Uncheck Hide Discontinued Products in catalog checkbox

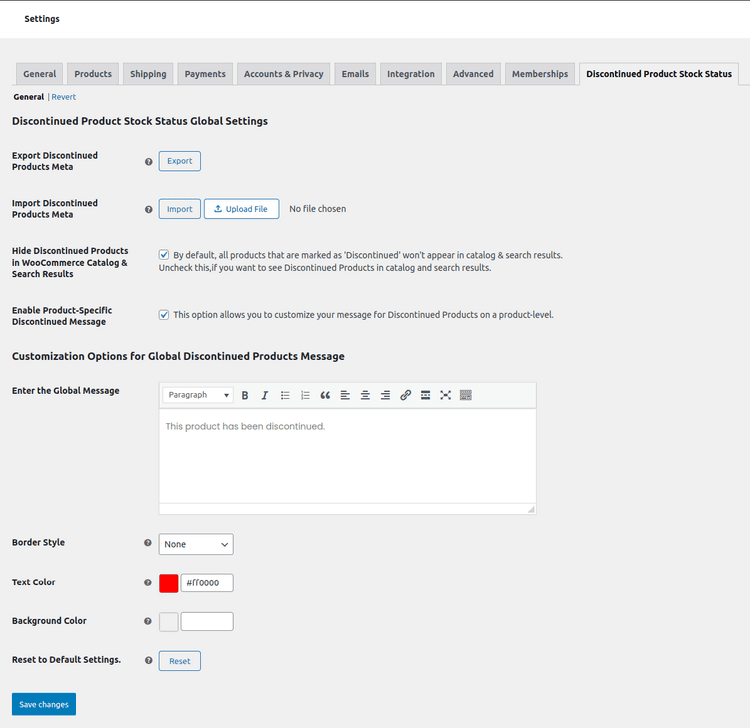(164, 255)
